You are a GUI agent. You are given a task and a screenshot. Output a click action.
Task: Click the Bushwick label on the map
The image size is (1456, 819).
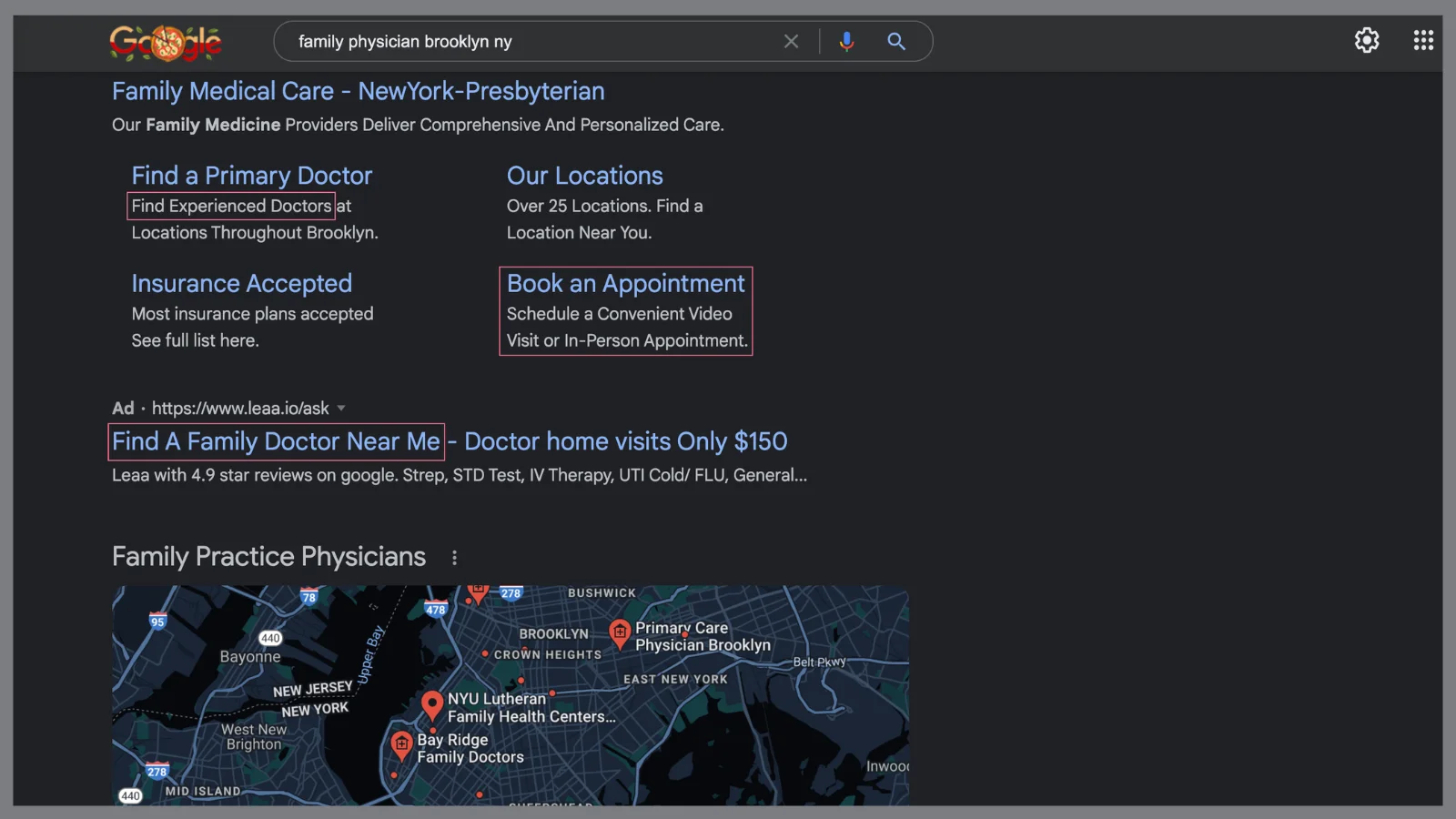(x=602, y=593)
